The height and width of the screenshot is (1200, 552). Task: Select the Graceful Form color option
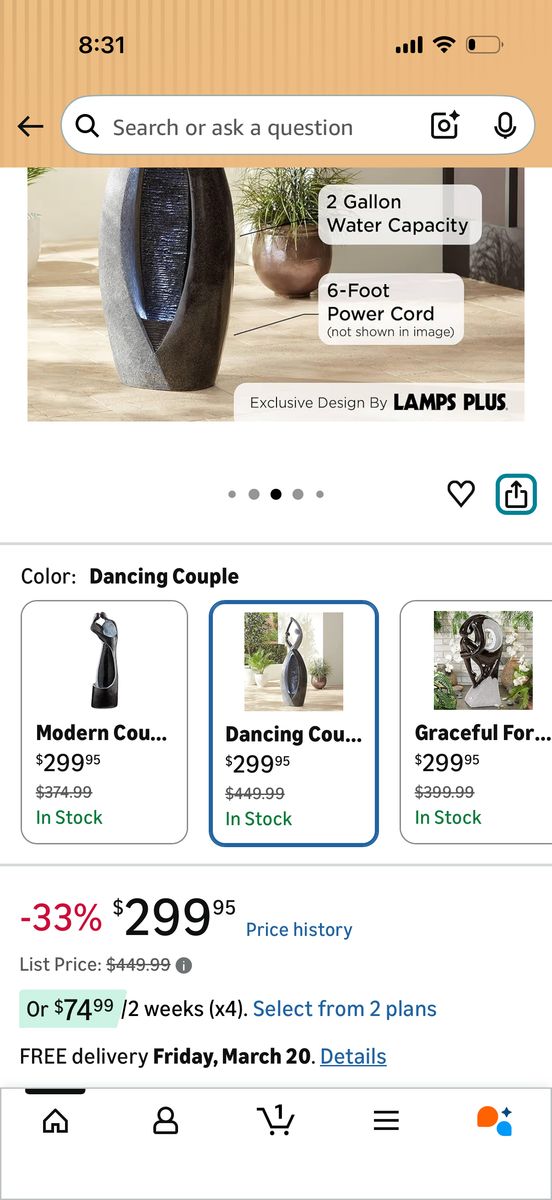pos(476,722)
